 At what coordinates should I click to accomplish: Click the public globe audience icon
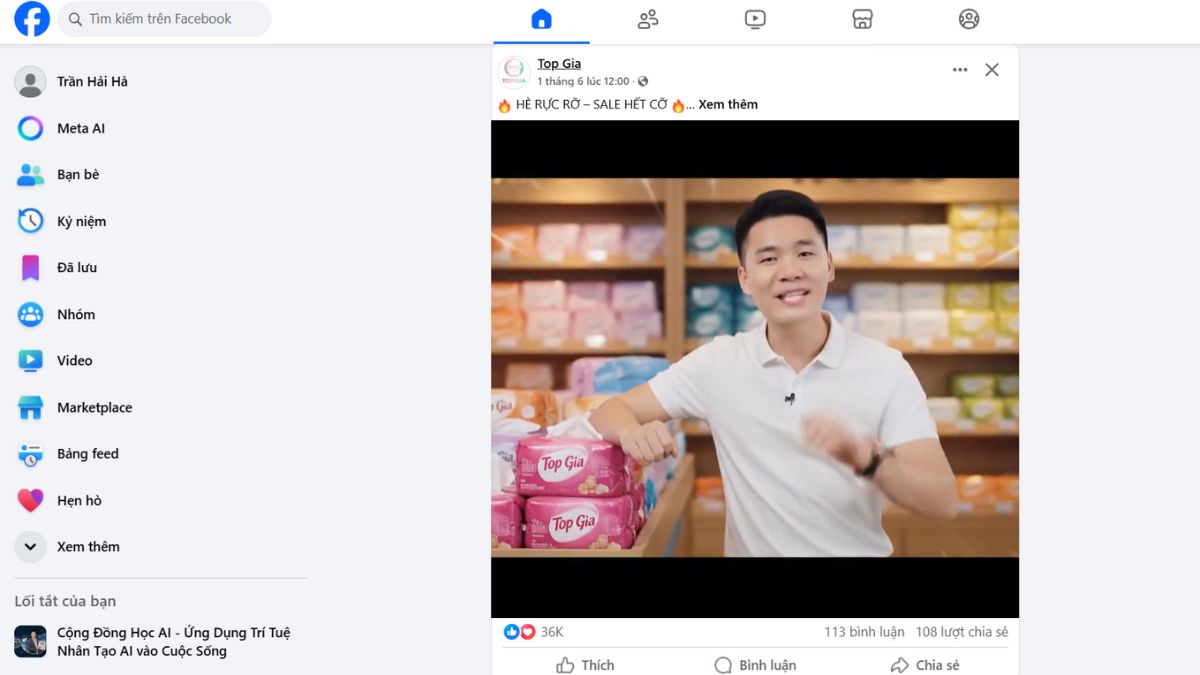pos(643,81)
